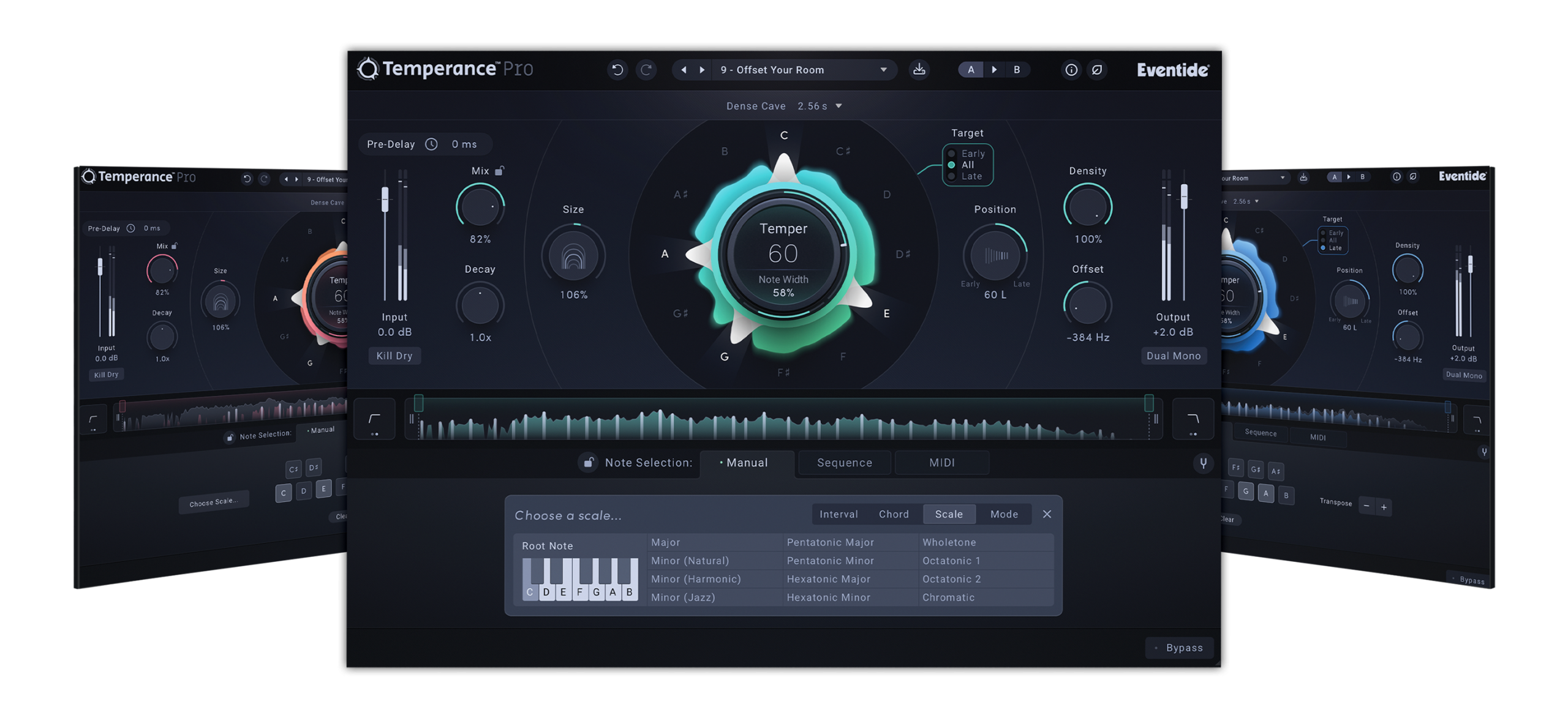Image resolution: width=1568 pixels, height=718 pixels.
Task: Expand the Dense Cave reverb dropdown
Action: (839, 106)
